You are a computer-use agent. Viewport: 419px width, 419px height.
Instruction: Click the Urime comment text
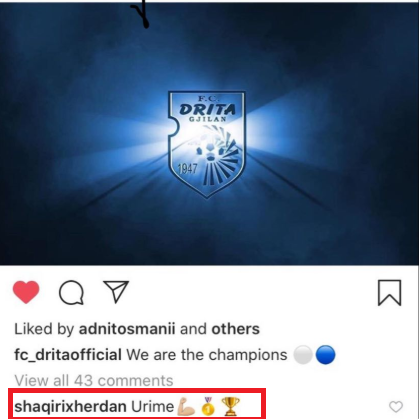(x=152, y=407)
